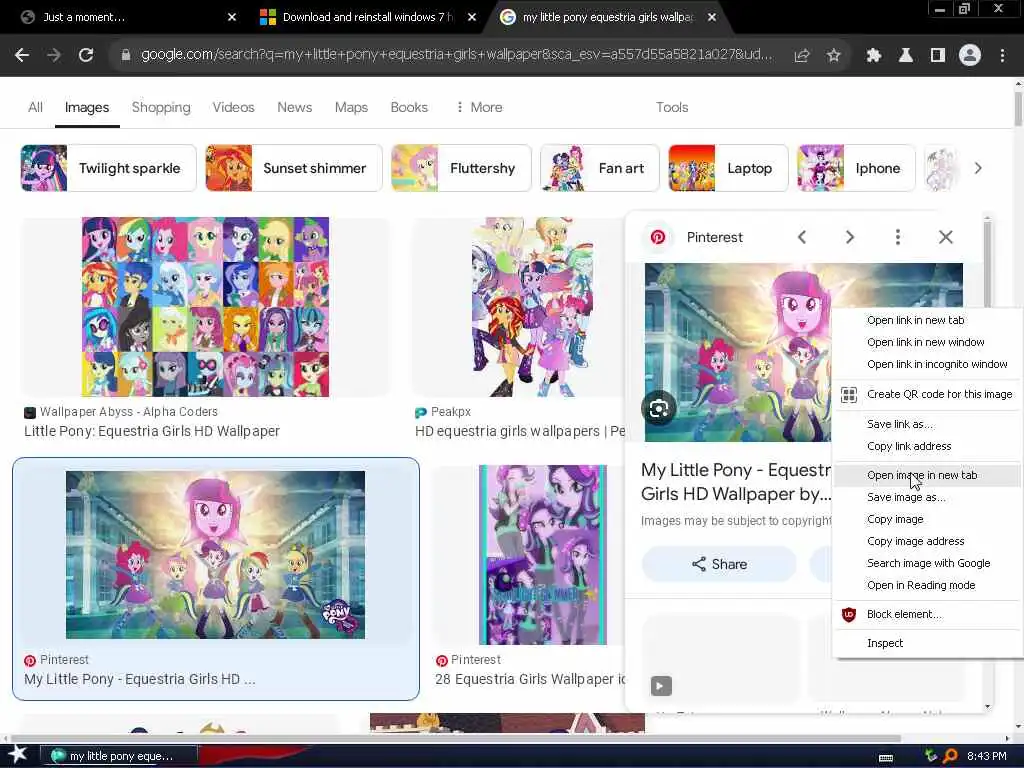Click the clock showing 8:43 PM
The height and width of the screenshot is (768, 1024).
click(987, 756)
